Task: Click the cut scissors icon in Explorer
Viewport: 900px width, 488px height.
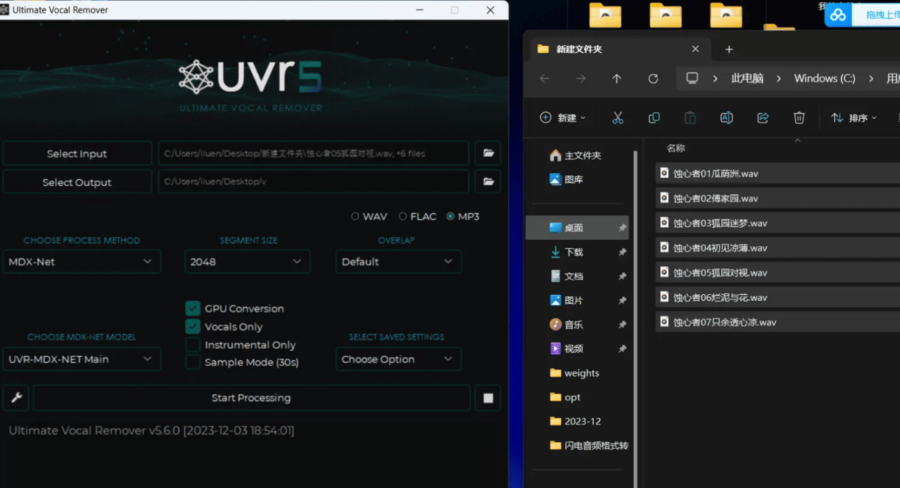Action: [x=617, y=118]
